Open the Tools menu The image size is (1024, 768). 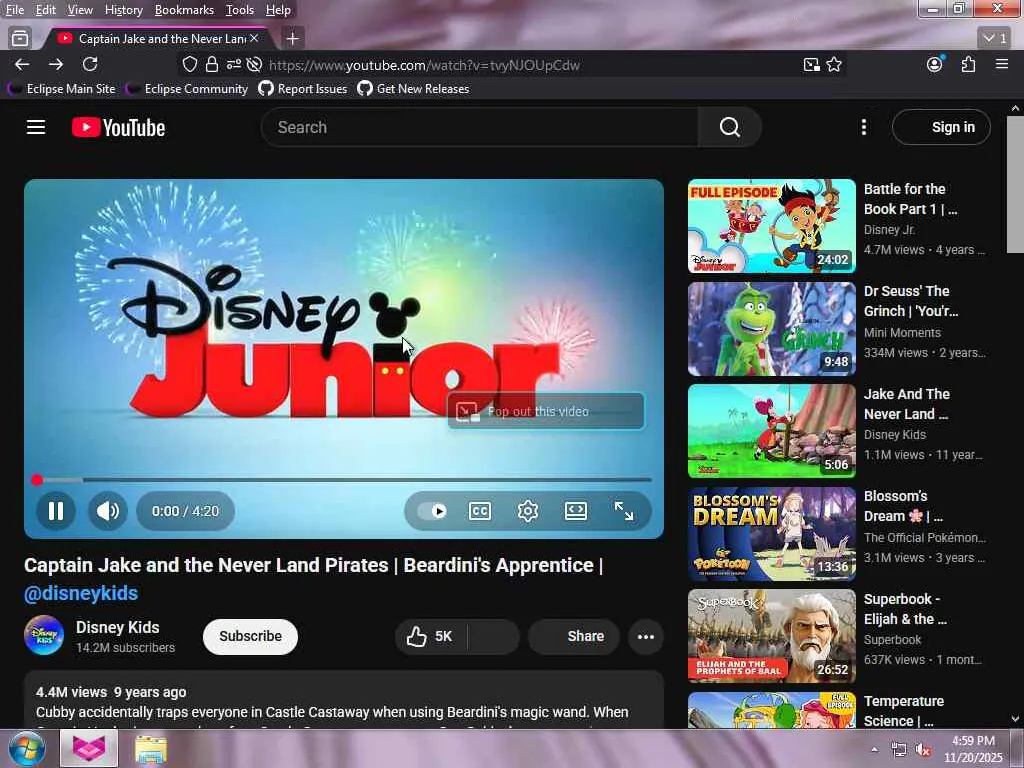coord(240,10)
